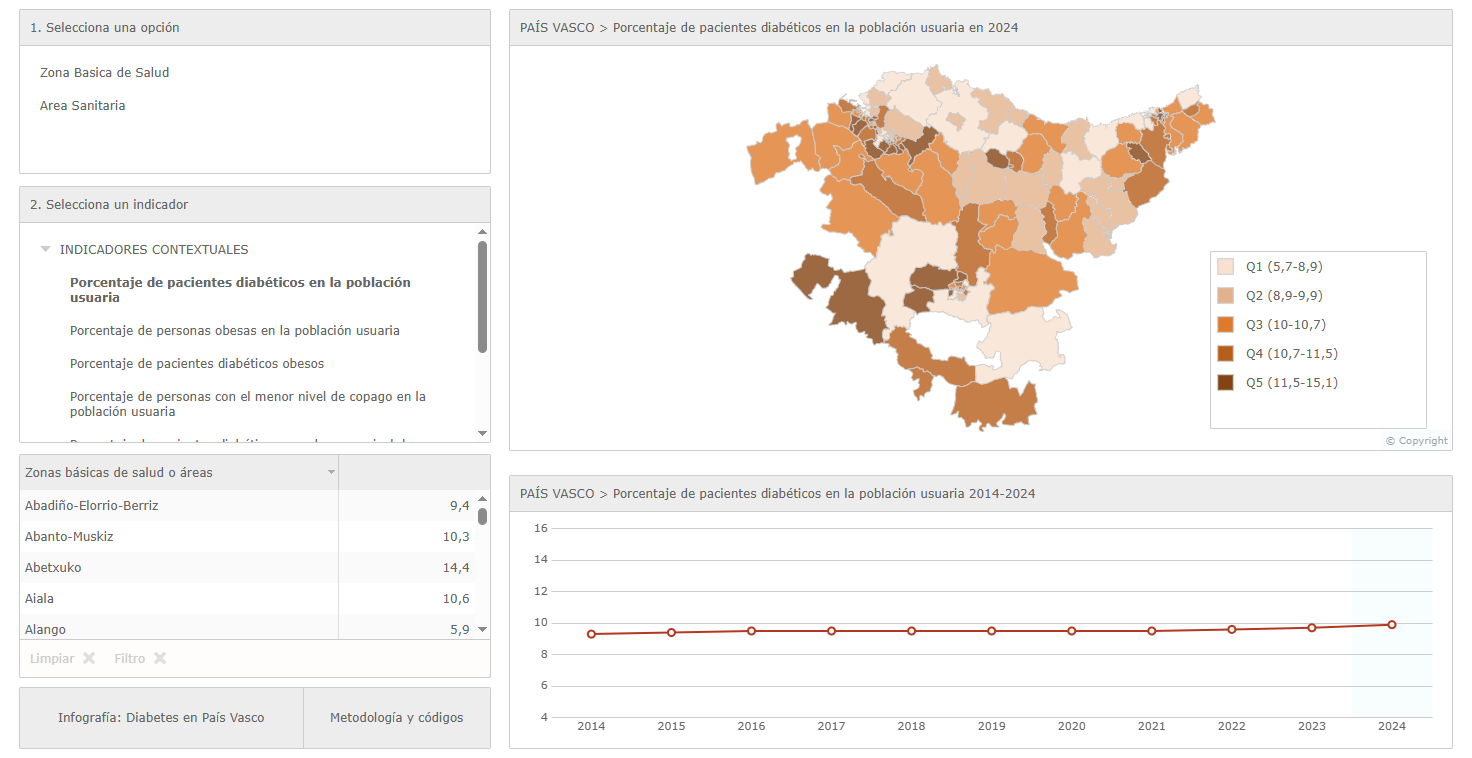
Task: Select Porcentaje de personas obesas indicator
Action: click(x=234, y=331)
